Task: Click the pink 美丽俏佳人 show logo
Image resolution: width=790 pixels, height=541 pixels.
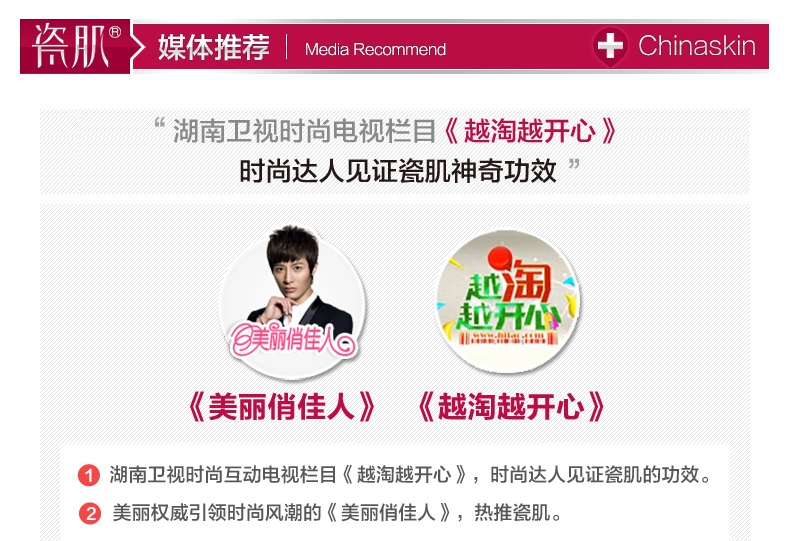Action: (293, 342)
